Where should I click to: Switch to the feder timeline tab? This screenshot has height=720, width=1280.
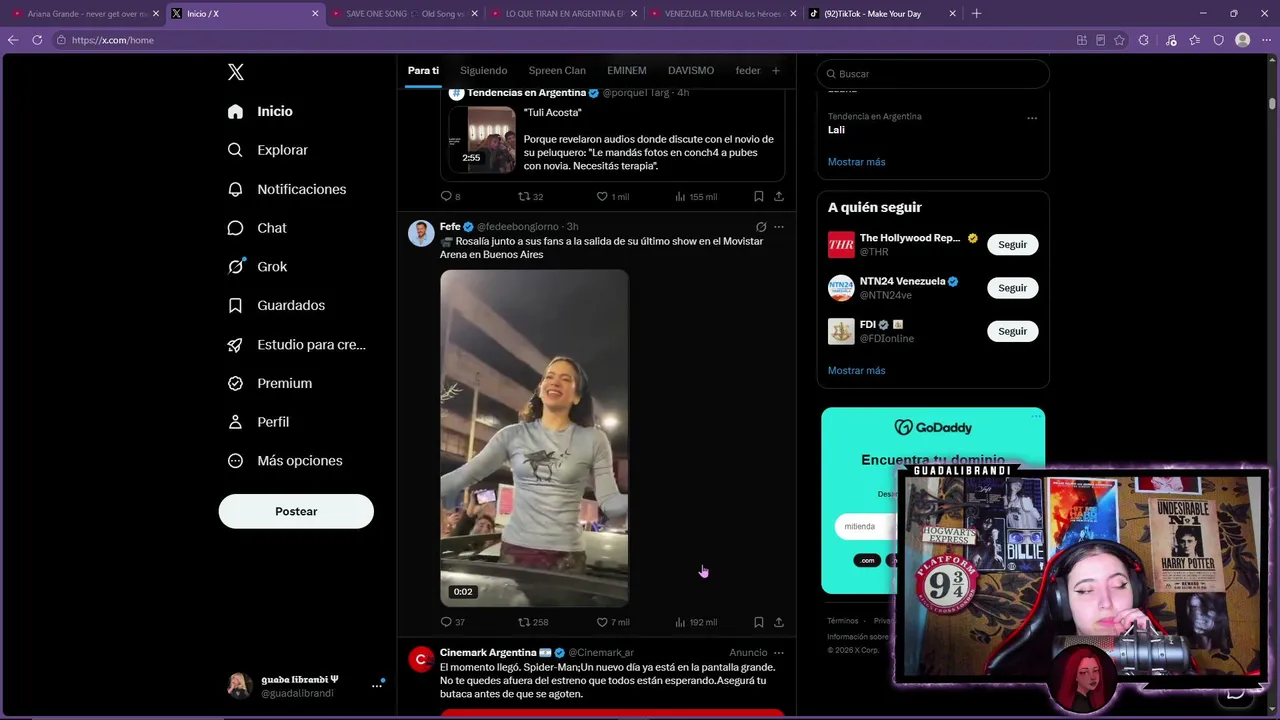(748, 71)
